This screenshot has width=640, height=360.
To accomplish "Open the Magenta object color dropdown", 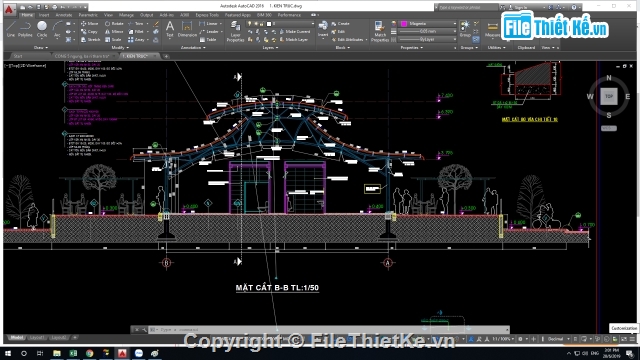I will [428, 24].
